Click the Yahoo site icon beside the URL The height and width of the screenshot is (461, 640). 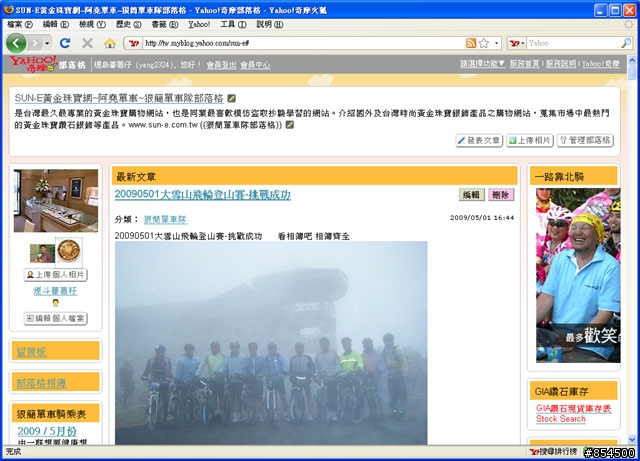coord(134,43)
